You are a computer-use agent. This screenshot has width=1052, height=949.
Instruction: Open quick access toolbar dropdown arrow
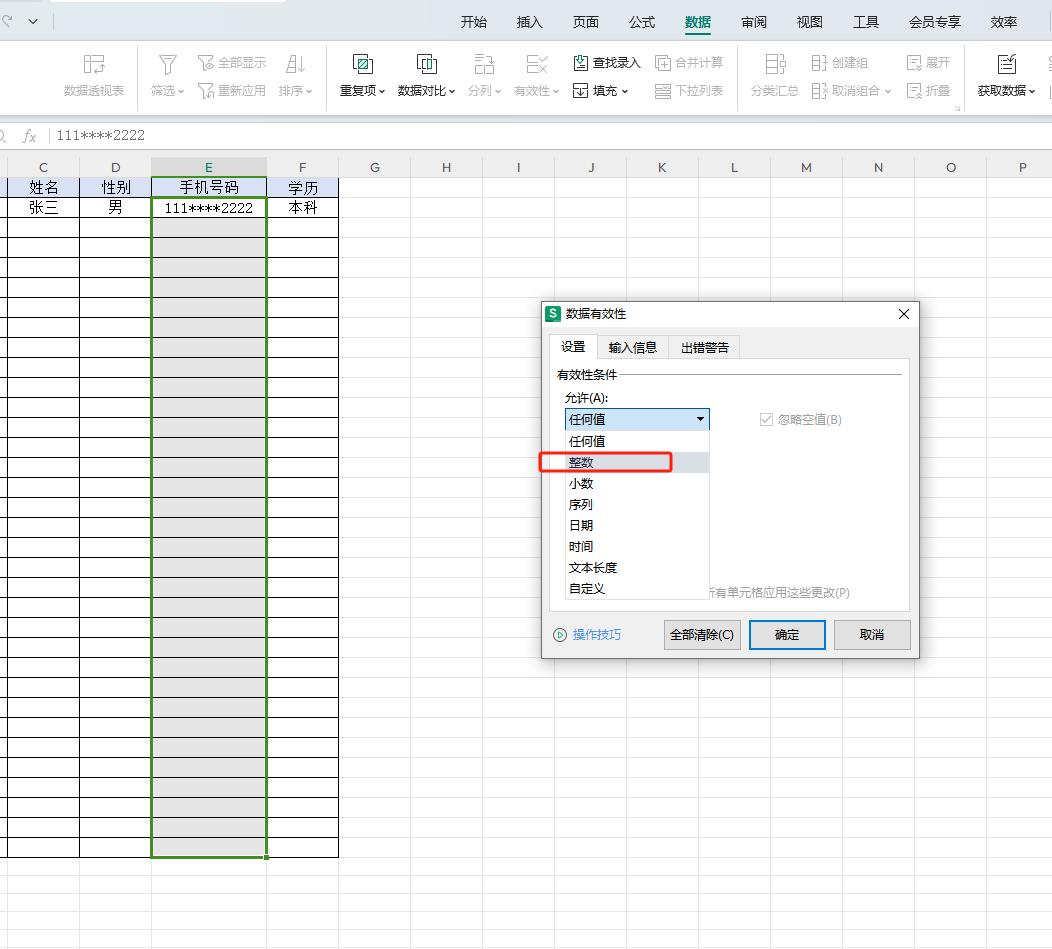coord(33,21)
